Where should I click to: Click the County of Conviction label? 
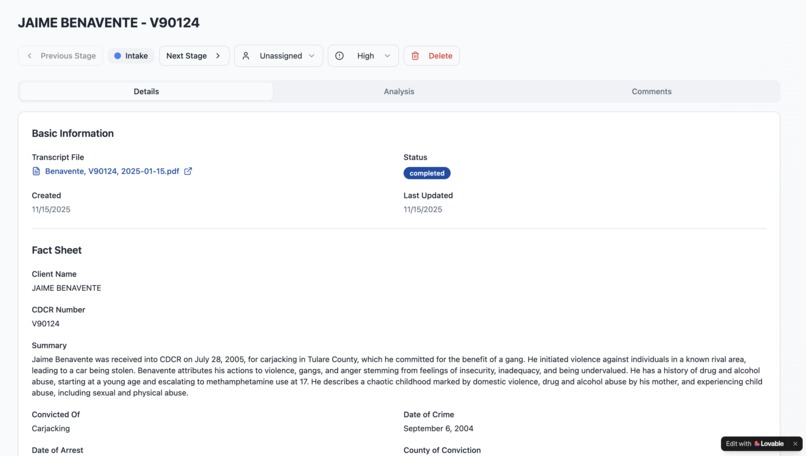[442, 450]
